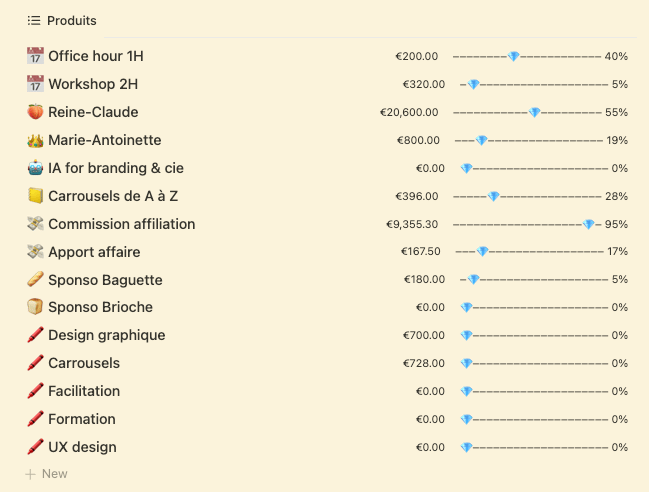649x492 pixels.
Task: Click the diamond marker on Reine-Claude's 55% bar
Action: click(x=534, y=112)
